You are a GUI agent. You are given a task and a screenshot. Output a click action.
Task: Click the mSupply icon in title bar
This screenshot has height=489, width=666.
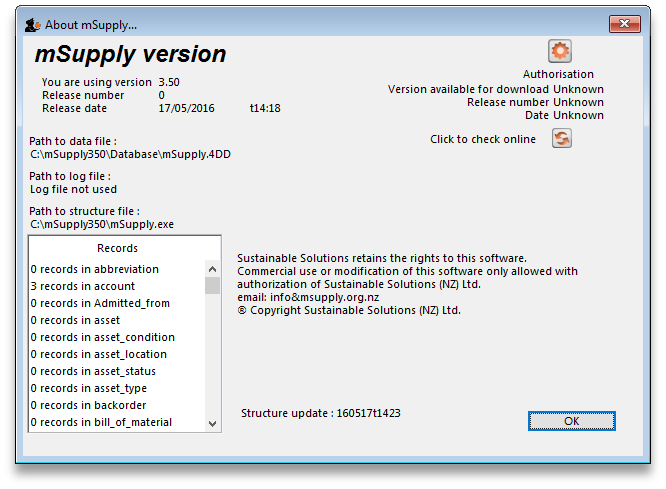pyautogui.click(x=32, y=24)
